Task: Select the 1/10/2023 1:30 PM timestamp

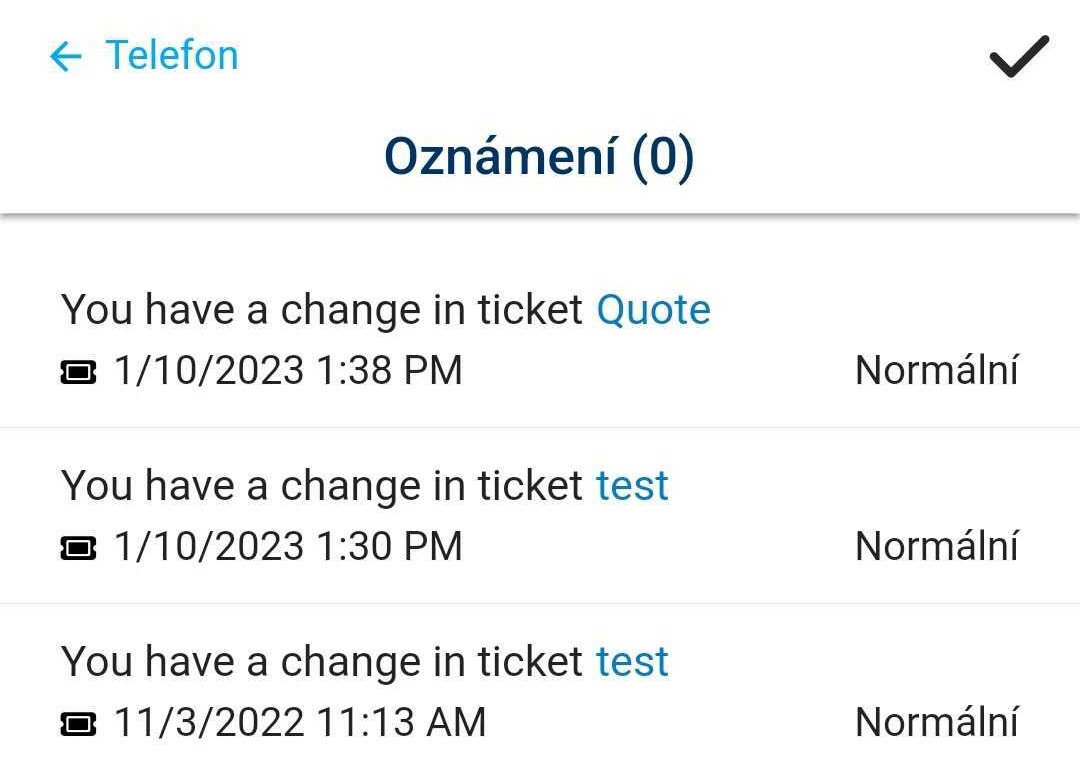Action: 288,547
